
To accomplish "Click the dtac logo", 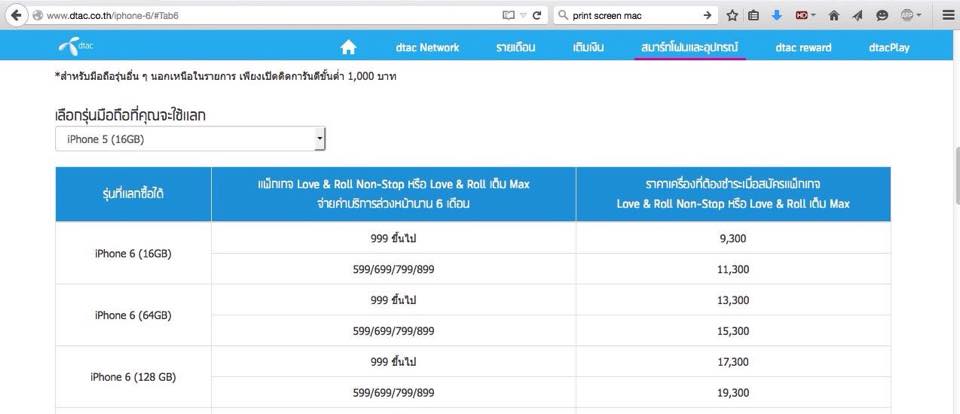I will (x=76, y=46).
